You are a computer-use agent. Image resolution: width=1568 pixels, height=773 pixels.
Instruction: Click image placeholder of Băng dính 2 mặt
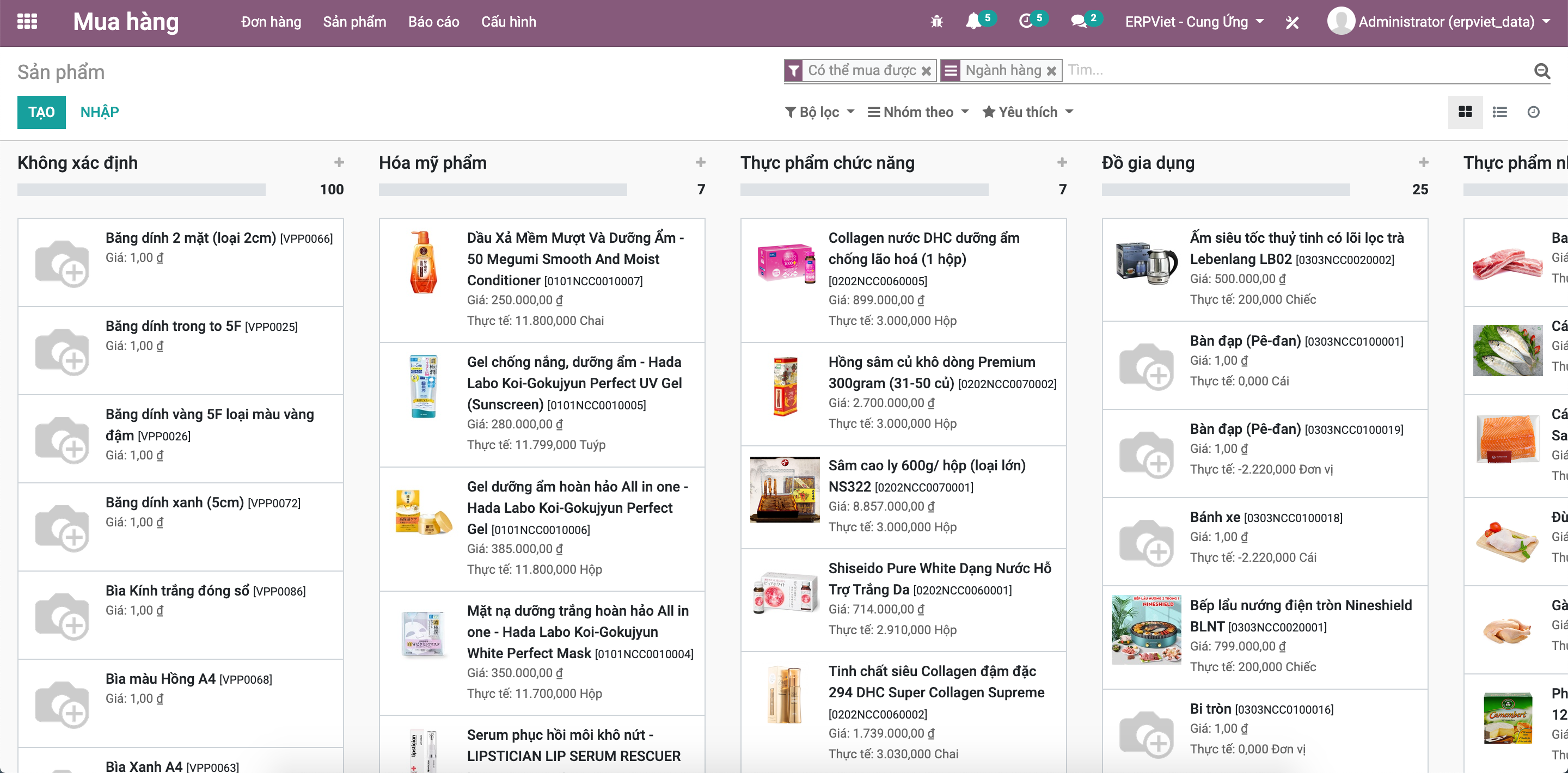pyautogui.click(x=62, y=263)
